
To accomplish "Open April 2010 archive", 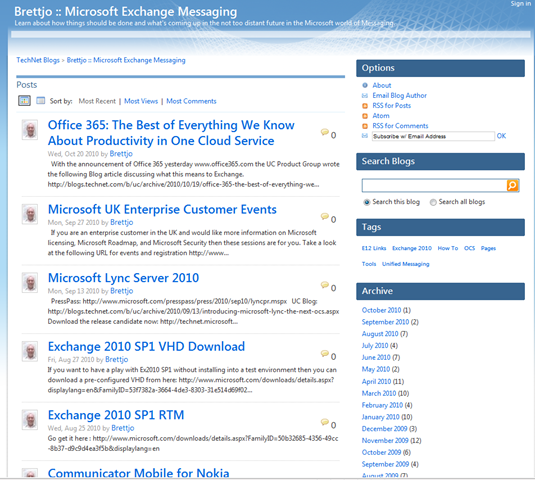I will [376, 381].
